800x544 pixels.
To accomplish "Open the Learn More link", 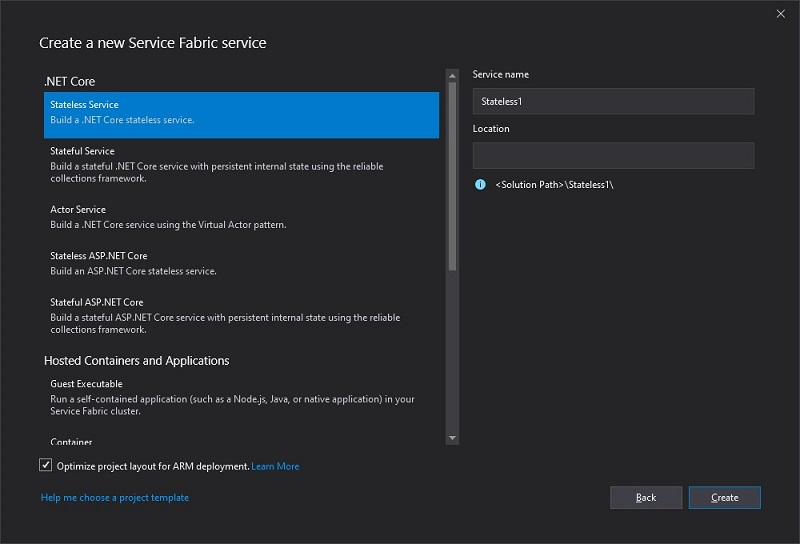I will 275,467.
